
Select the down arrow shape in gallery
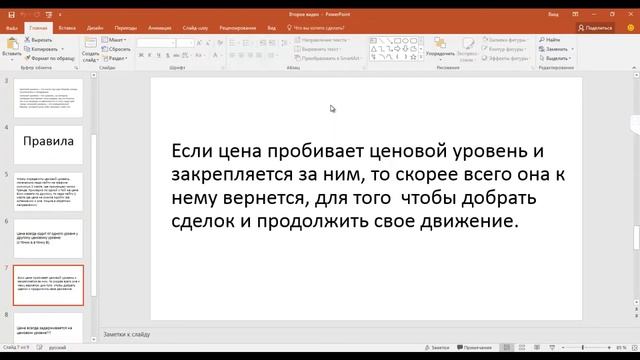pos(405,49)
